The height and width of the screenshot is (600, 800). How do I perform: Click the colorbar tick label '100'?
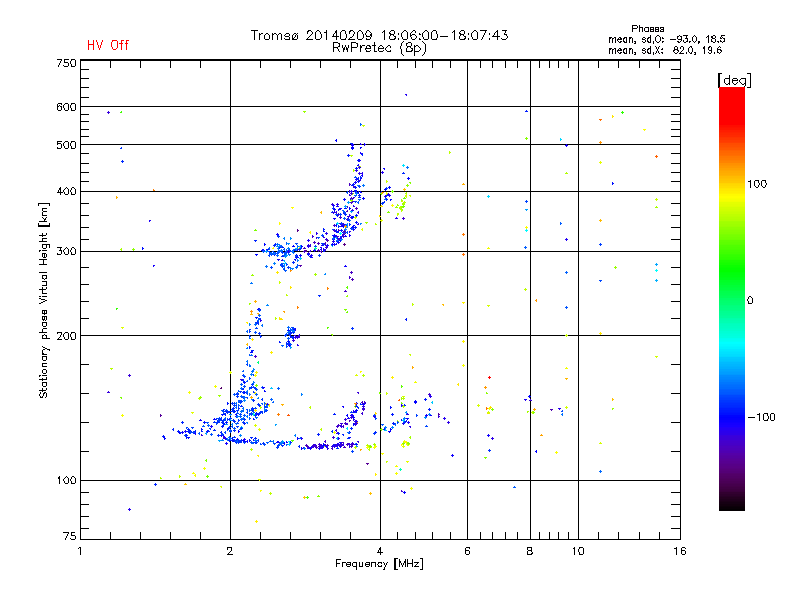click(757, 184)
